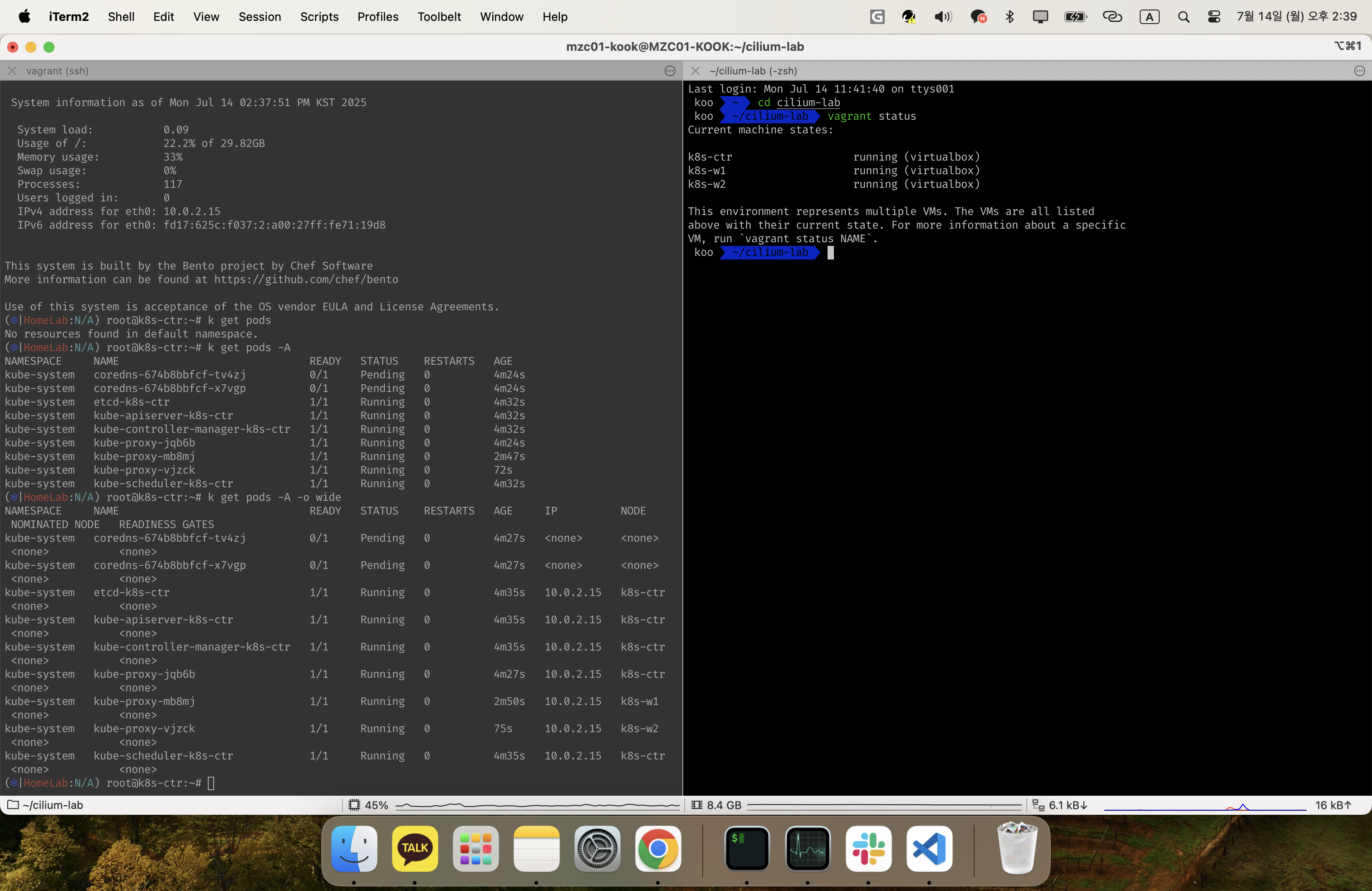Open the Toolbelt menu
This screenshot has width=1372, height=891.
439,17
